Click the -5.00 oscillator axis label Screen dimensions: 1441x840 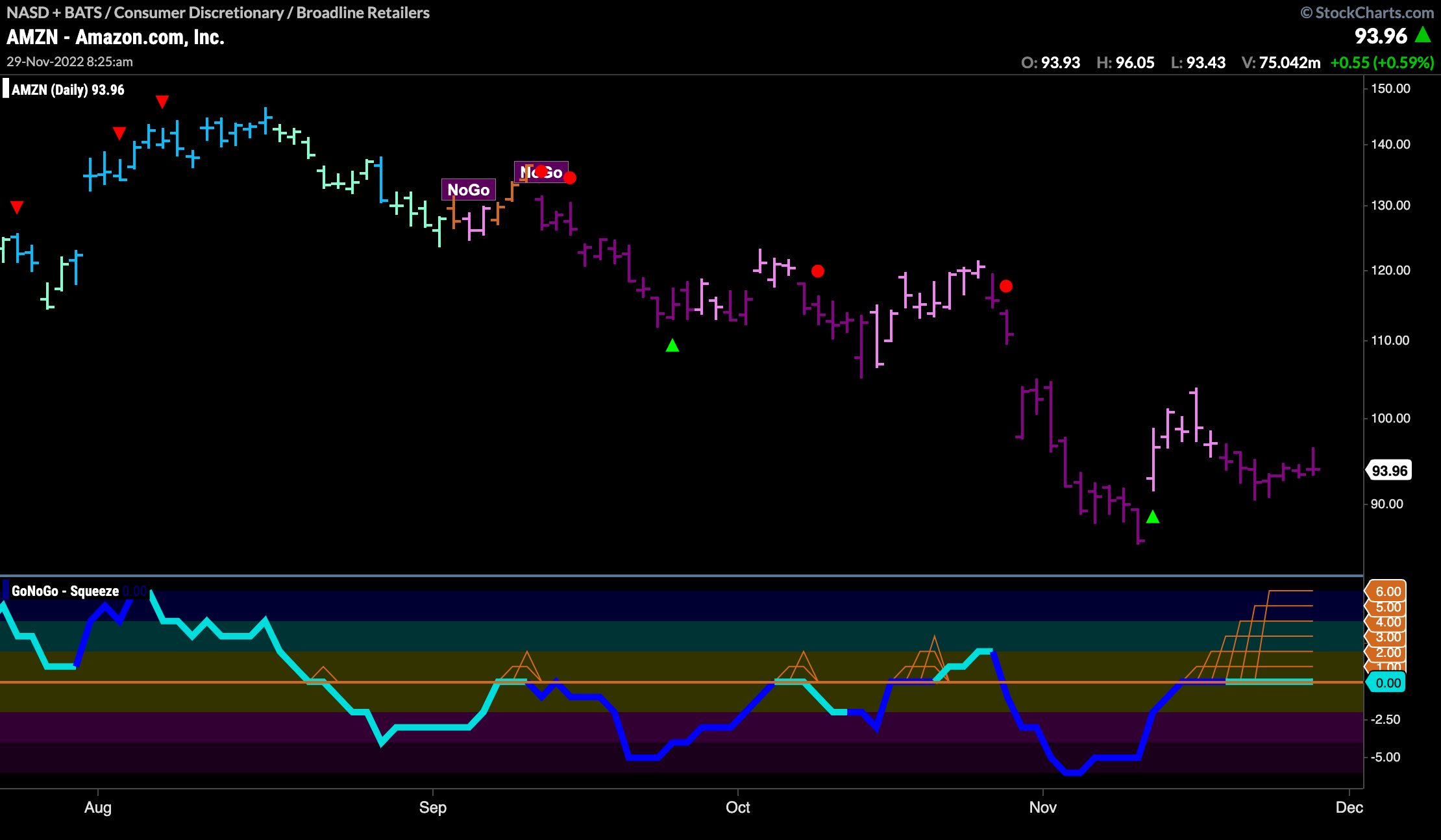point(1386,757)
